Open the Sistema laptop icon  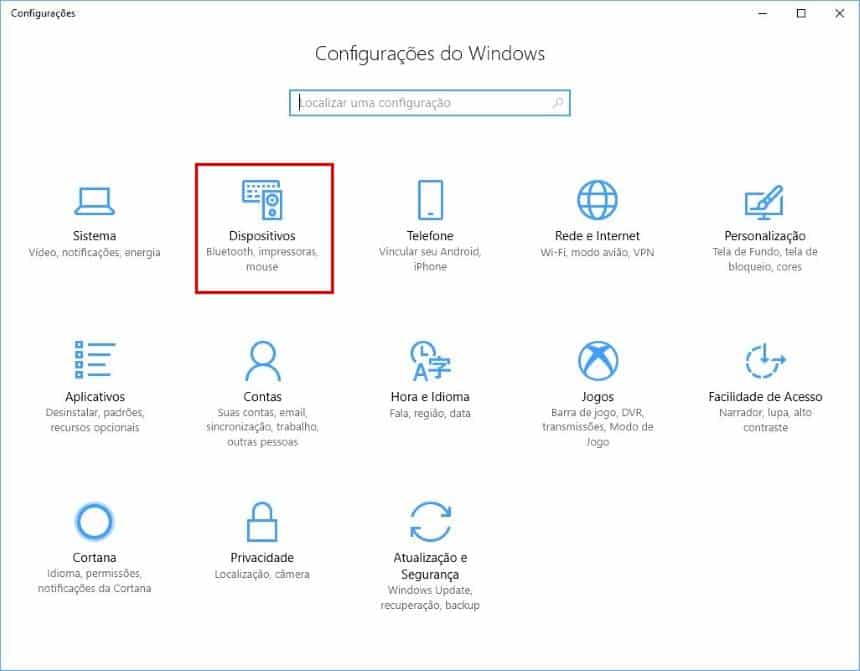pyautogui.click(x=94, y=201)
